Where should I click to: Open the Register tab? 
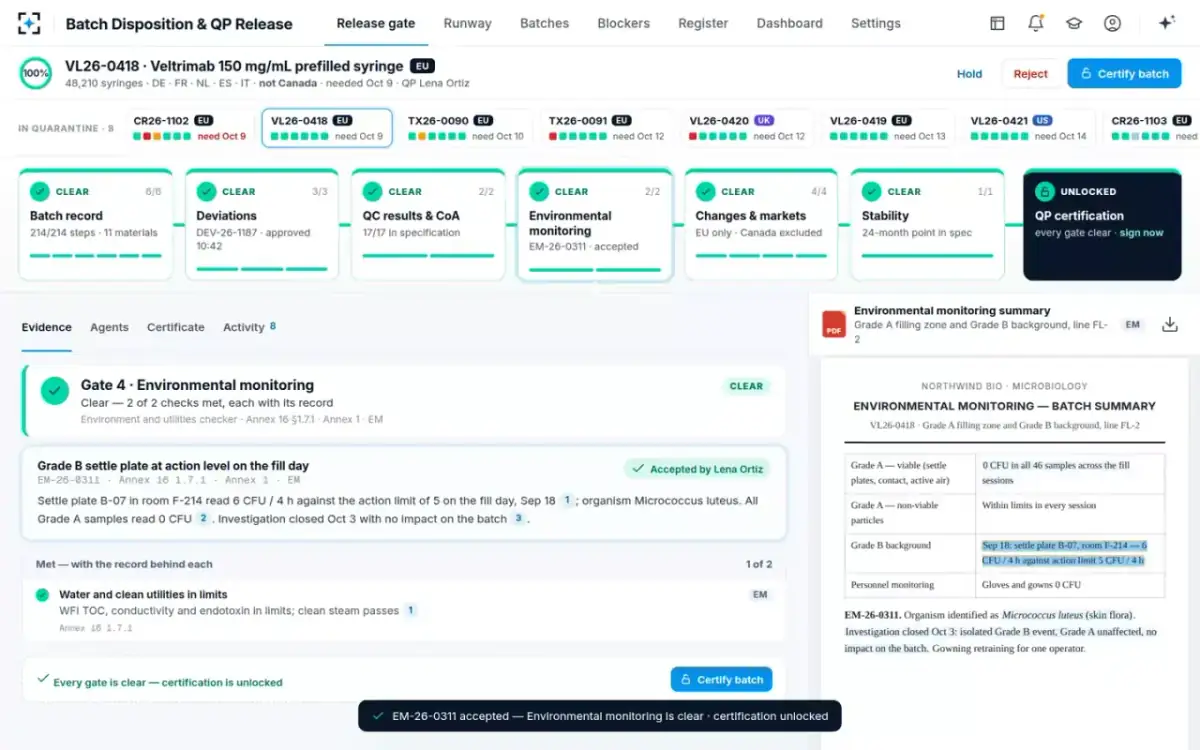pos(703,23)
